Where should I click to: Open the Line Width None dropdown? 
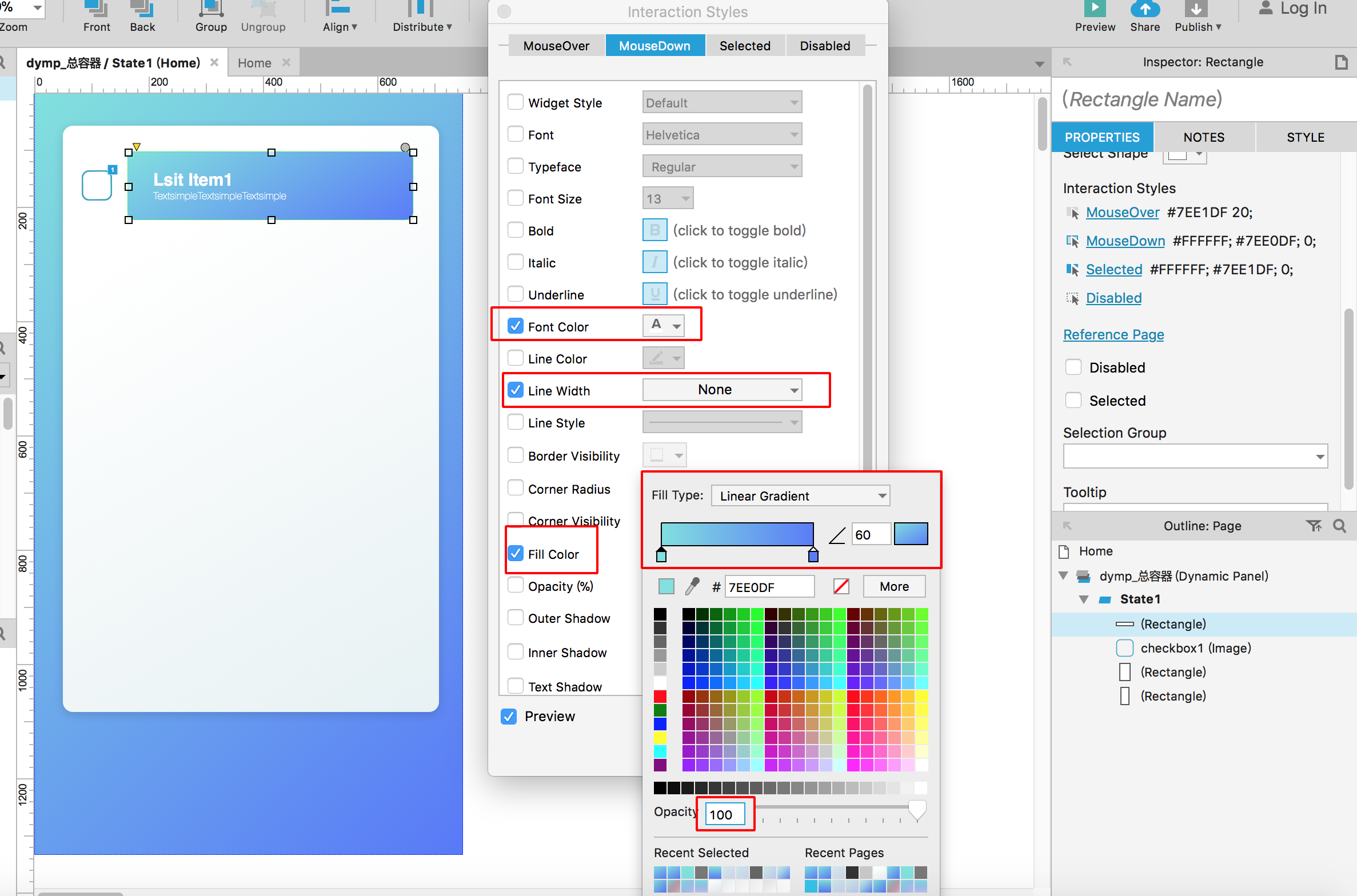(722, 390)
